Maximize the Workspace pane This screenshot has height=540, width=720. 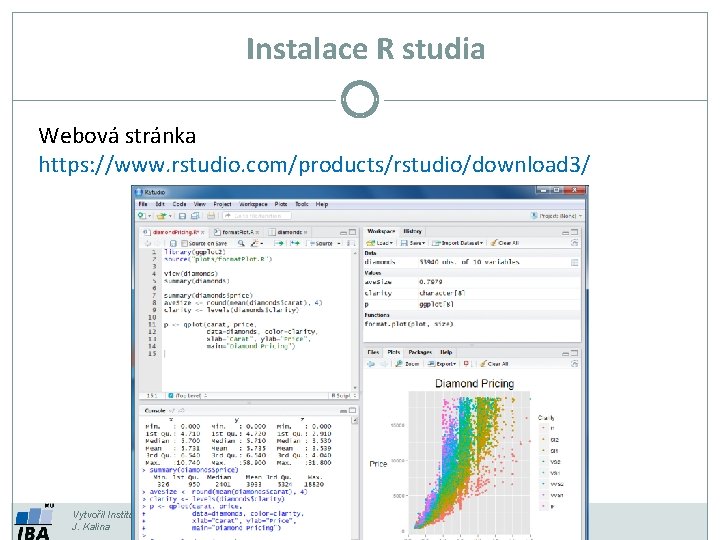point(574,232)
